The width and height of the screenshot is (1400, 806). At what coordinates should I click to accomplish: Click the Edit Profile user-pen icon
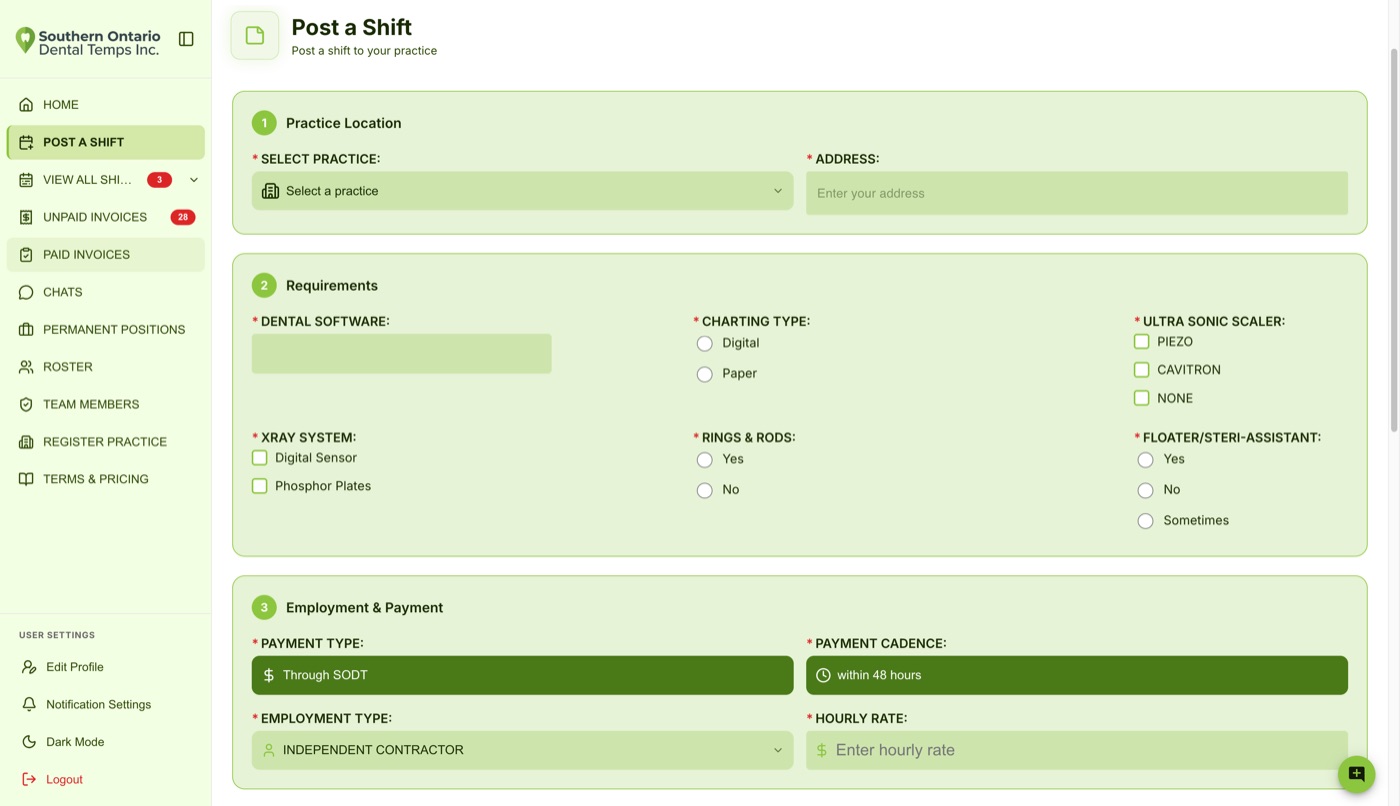pos(29,667)
